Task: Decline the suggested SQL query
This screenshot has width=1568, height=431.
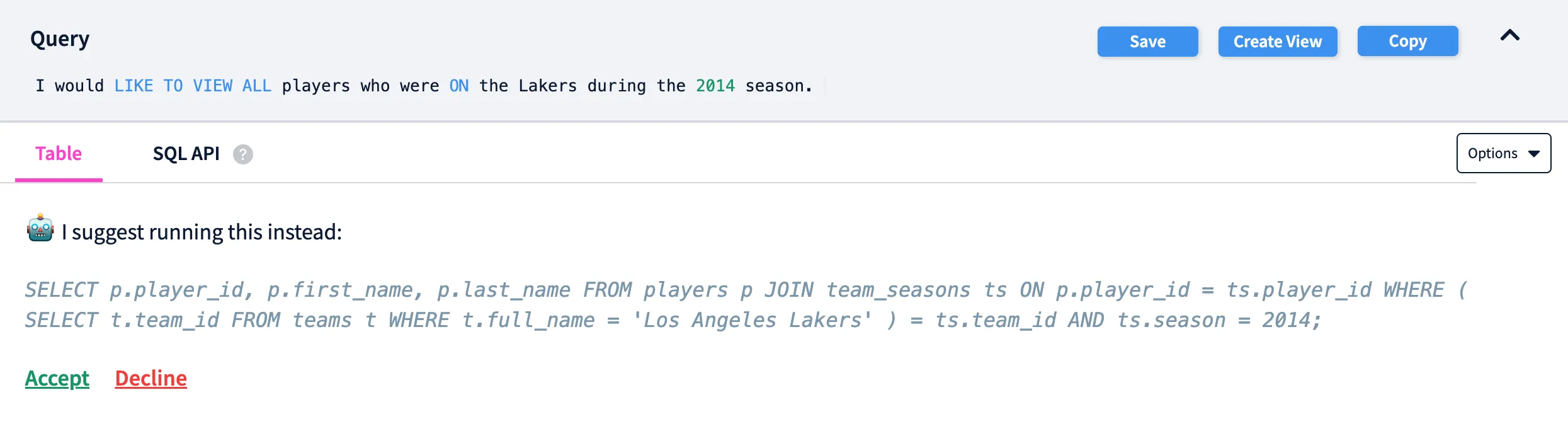Action: click(x=151, y=378)
